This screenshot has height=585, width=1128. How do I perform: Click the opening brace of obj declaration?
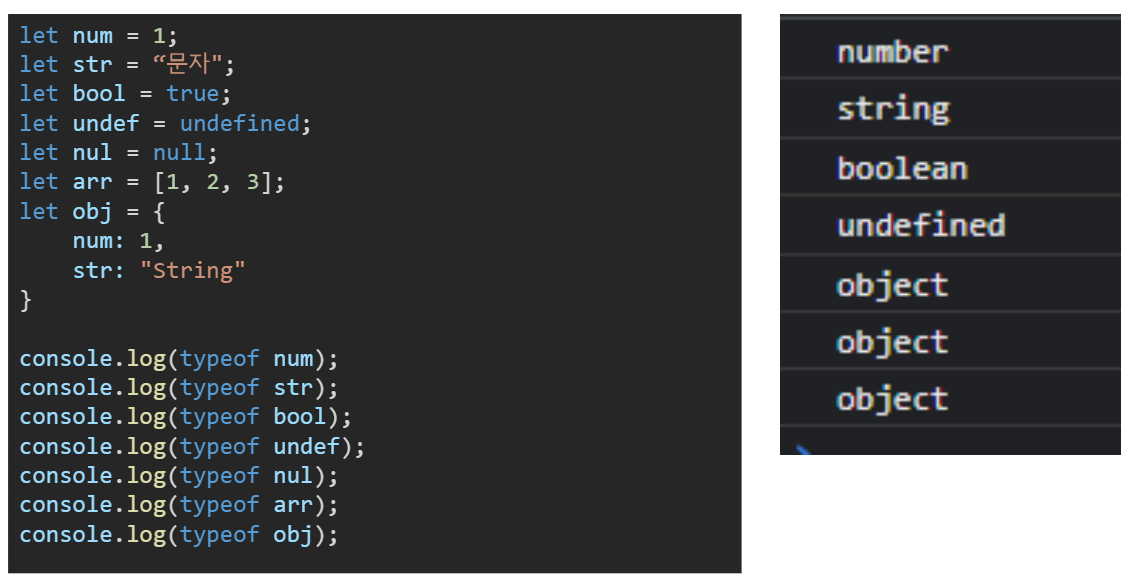click(159, 212)
